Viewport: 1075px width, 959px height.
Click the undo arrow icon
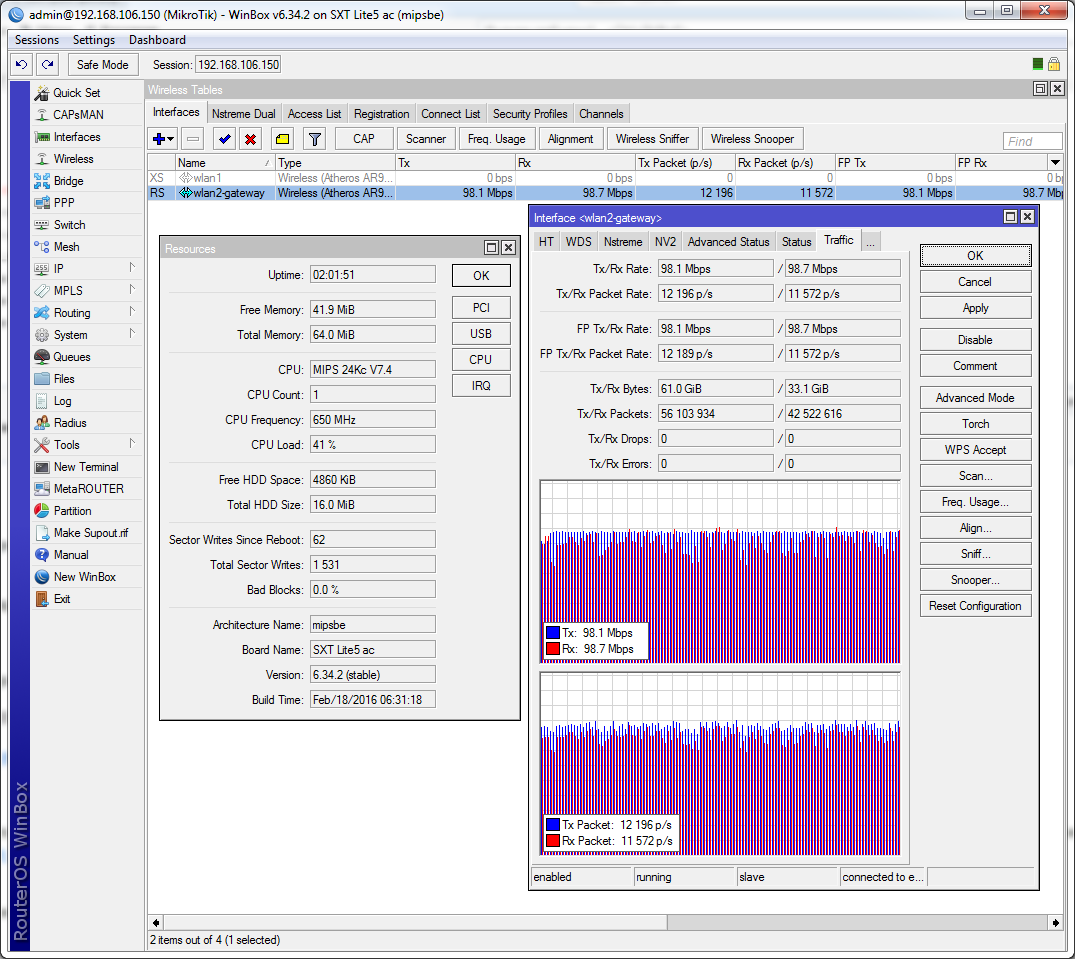click(21, 64)
